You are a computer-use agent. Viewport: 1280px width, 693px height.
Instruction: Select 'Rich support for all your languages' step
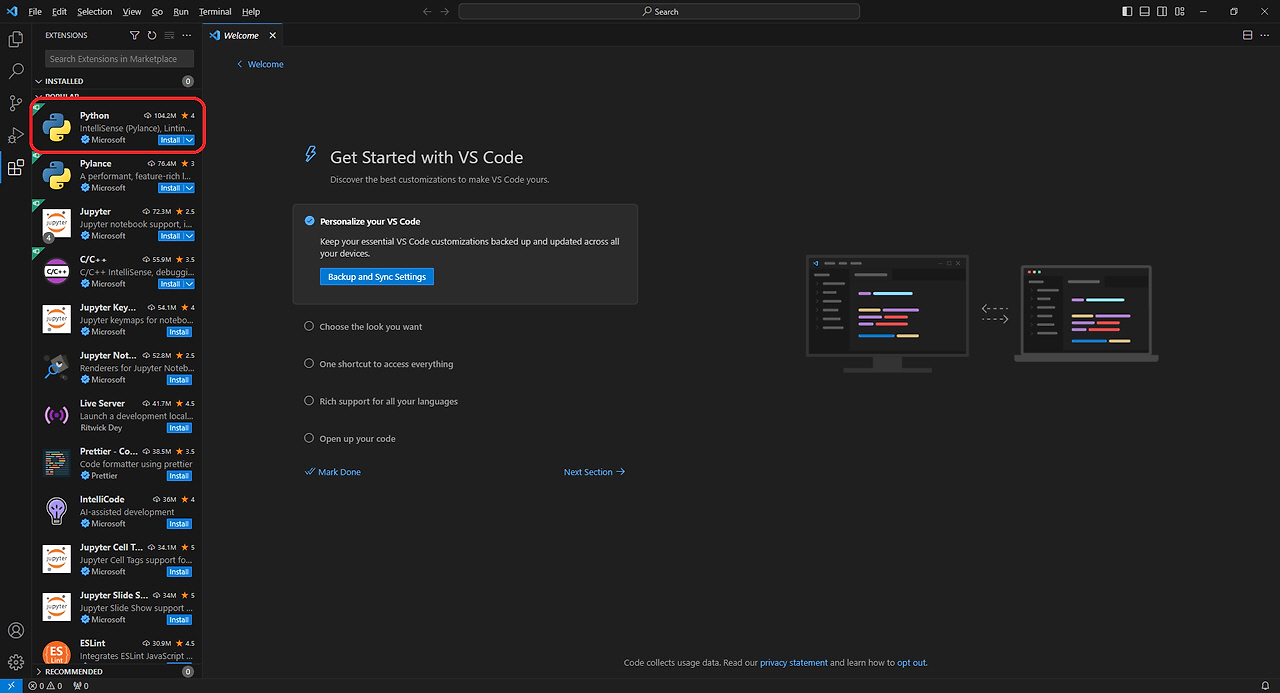coord(381,401)
